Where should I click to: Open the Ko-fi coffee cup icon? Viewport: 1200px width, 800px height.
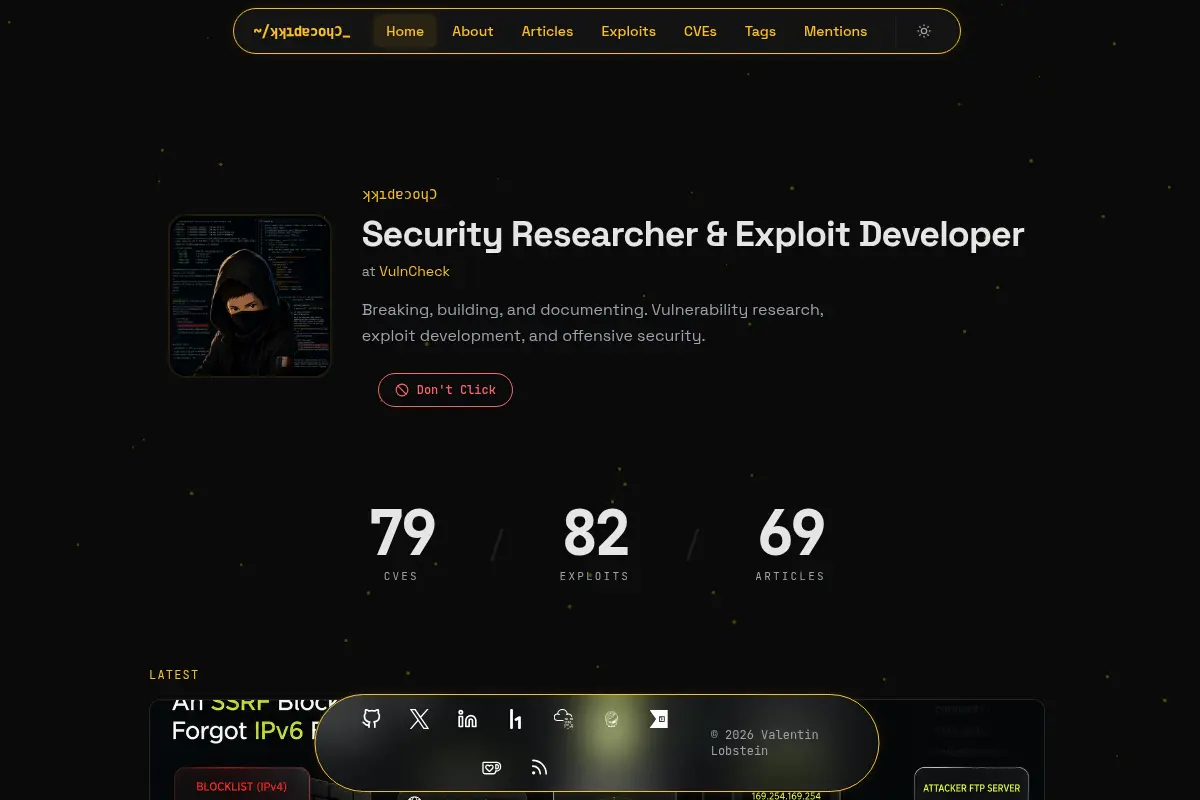(x=491, y=767)
